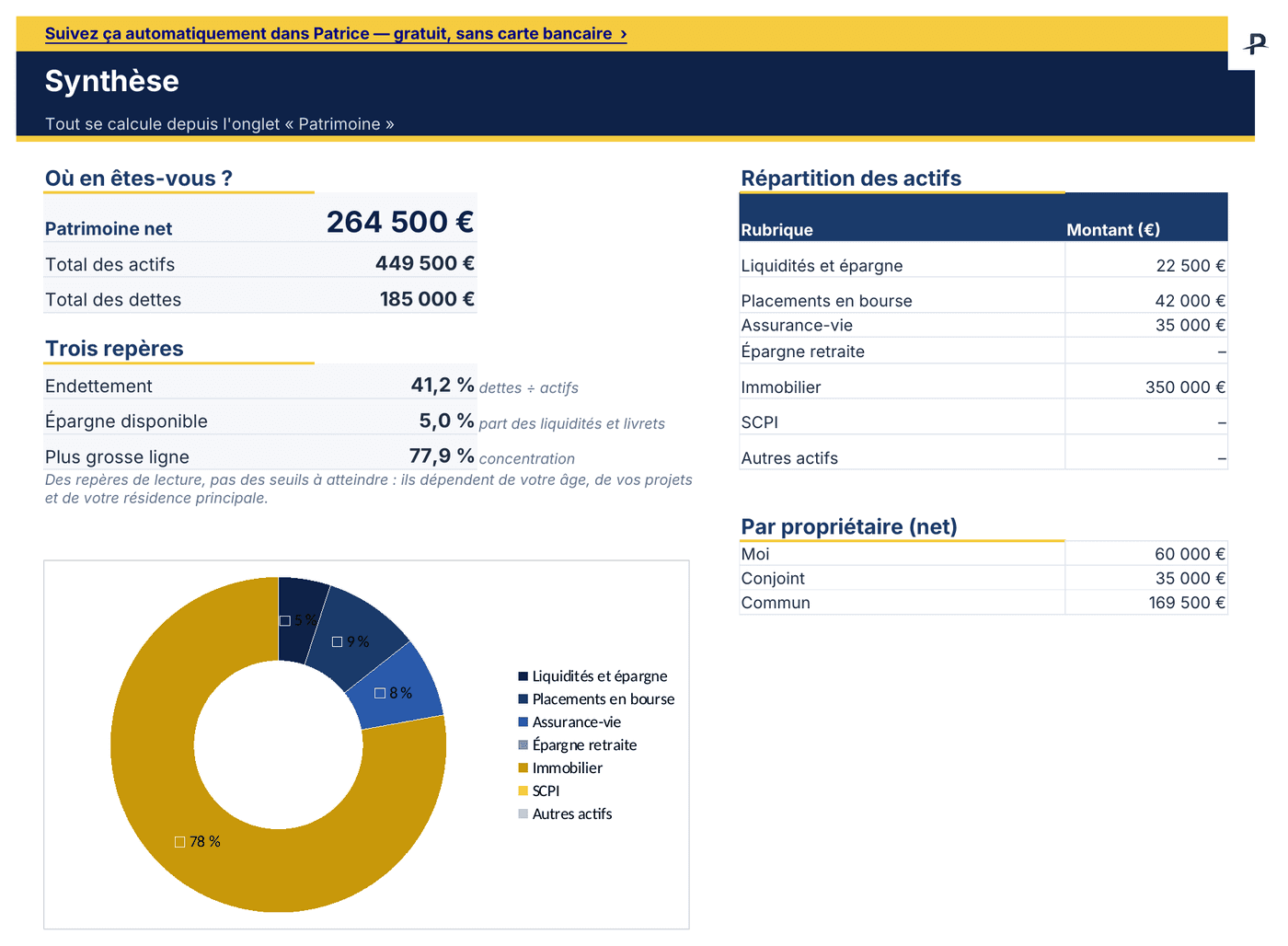Click the Plus grosse ligne 77,9 % value
The width and height of the screenshot is (1288, 946).
(442, 456)
